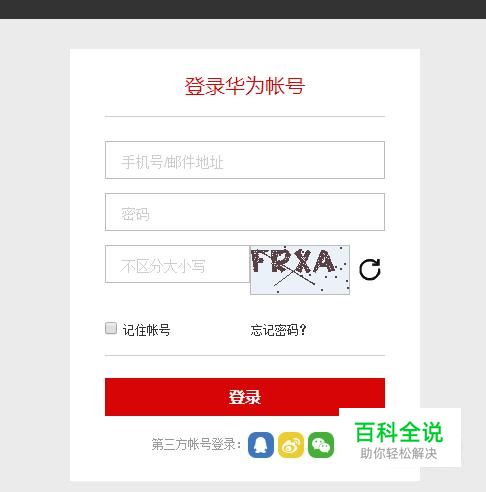Open the 忘记密码? link

click(x=278, y=330)
